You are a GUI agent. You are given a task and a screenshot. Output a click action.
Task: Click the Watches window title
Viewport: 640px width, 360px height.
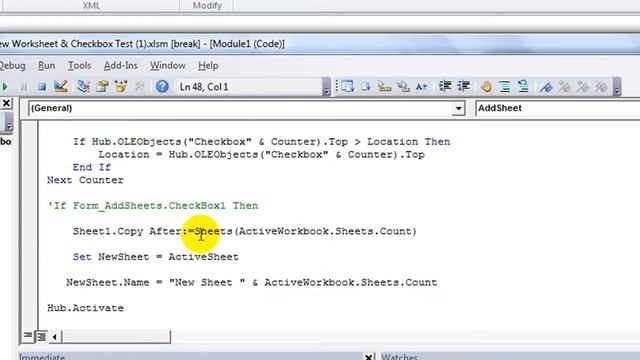(399, 357)
